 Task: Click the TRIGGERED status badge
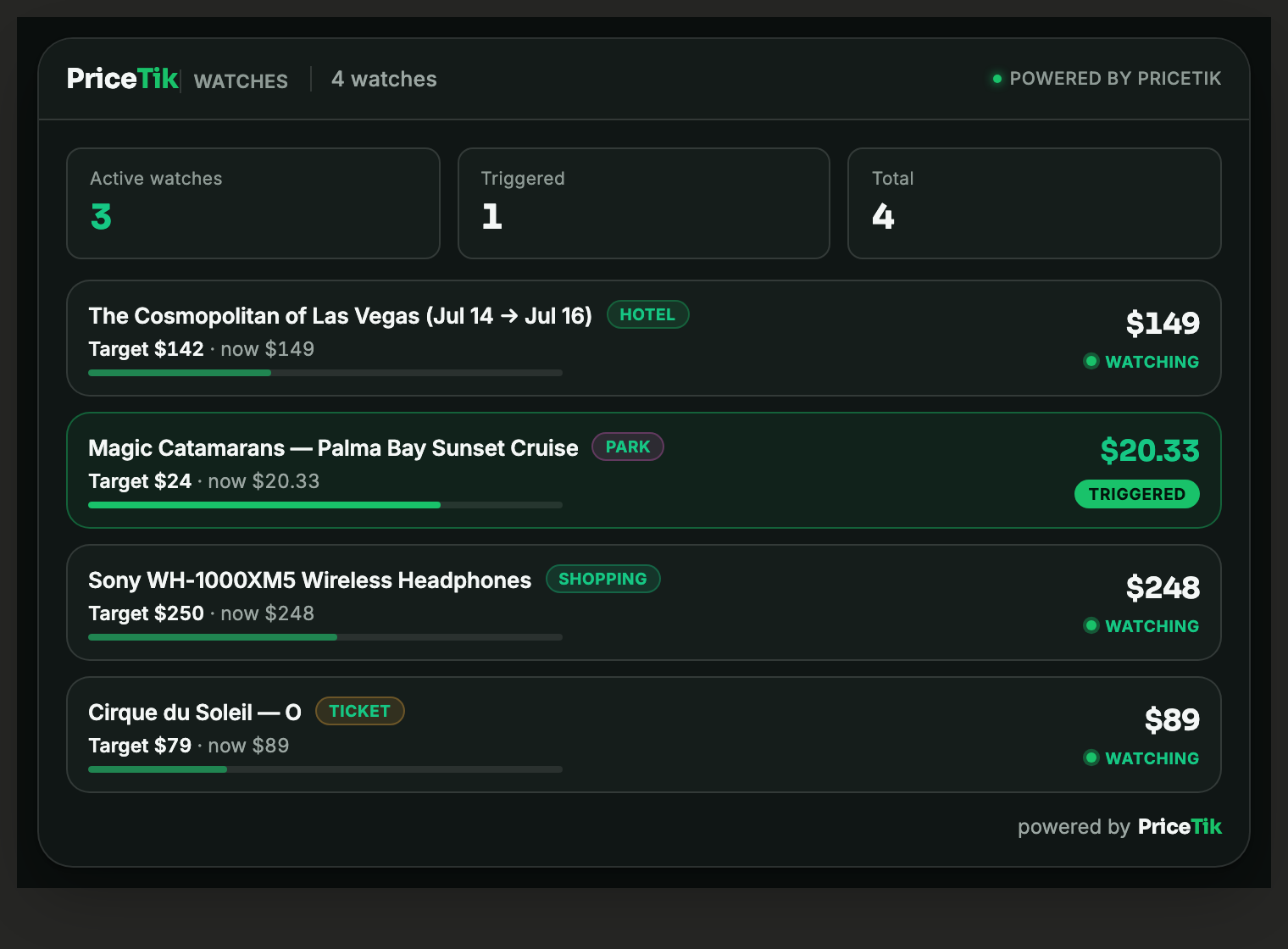tap(1137, 494)
